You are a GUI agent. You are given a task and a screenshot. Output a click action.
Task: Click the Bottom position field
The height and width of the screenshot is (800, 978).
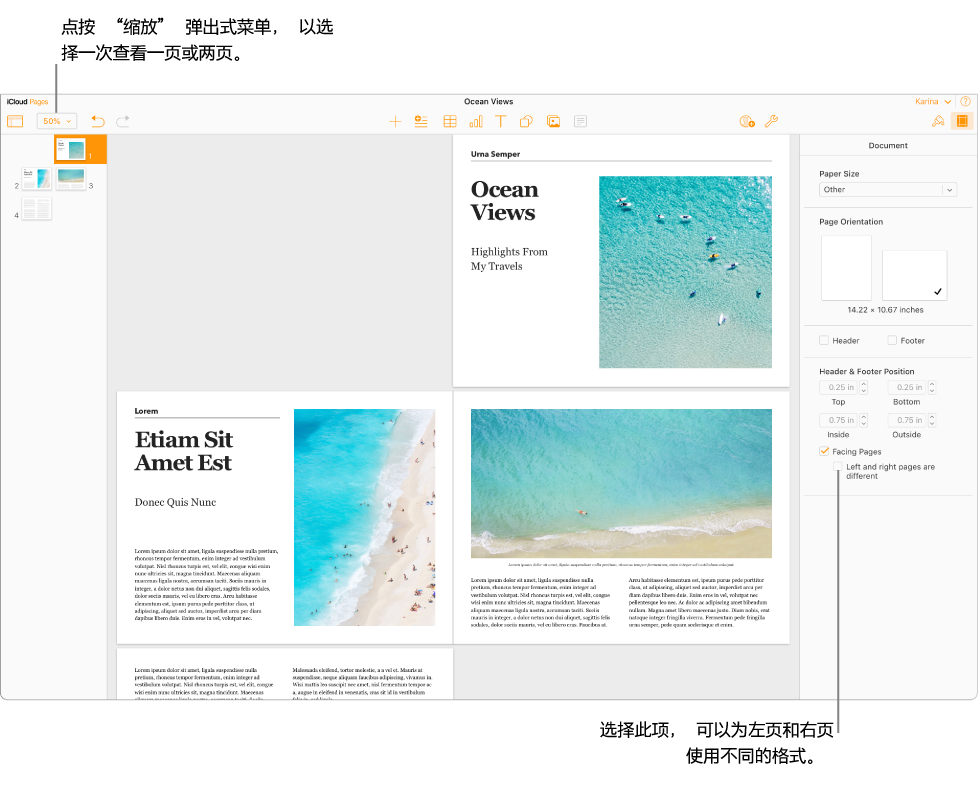[x=908, y=387]
